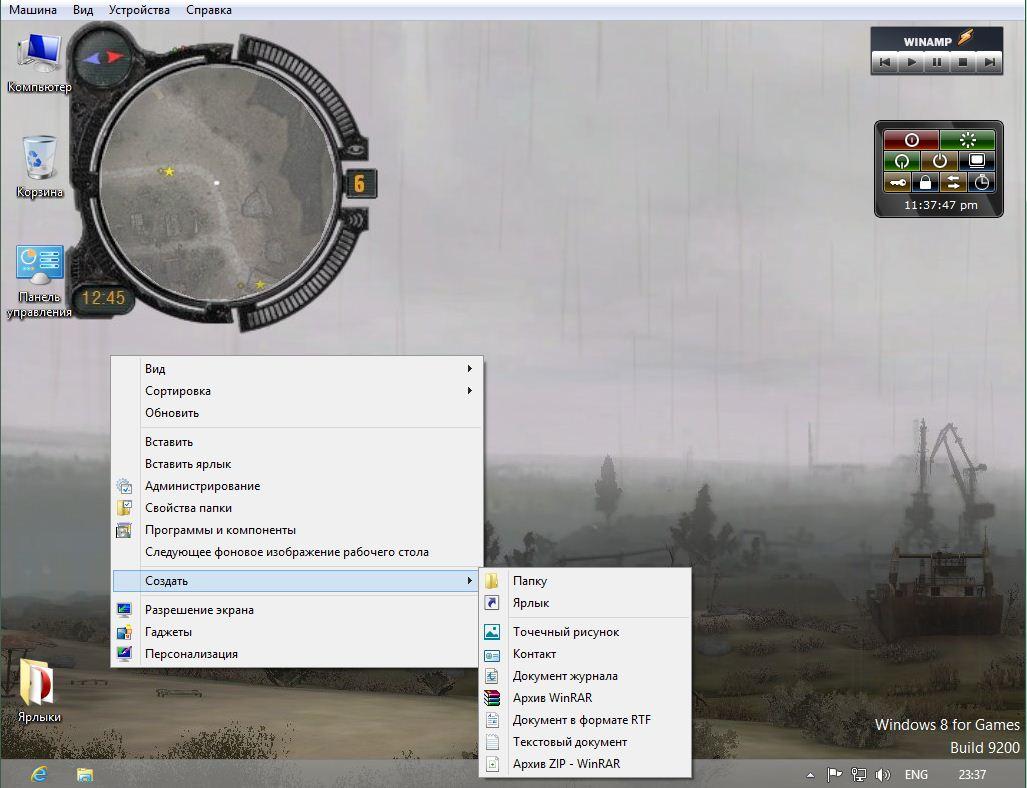
Task: Stop playback in the Winamp gadget
Action: [x=963, y=62]
